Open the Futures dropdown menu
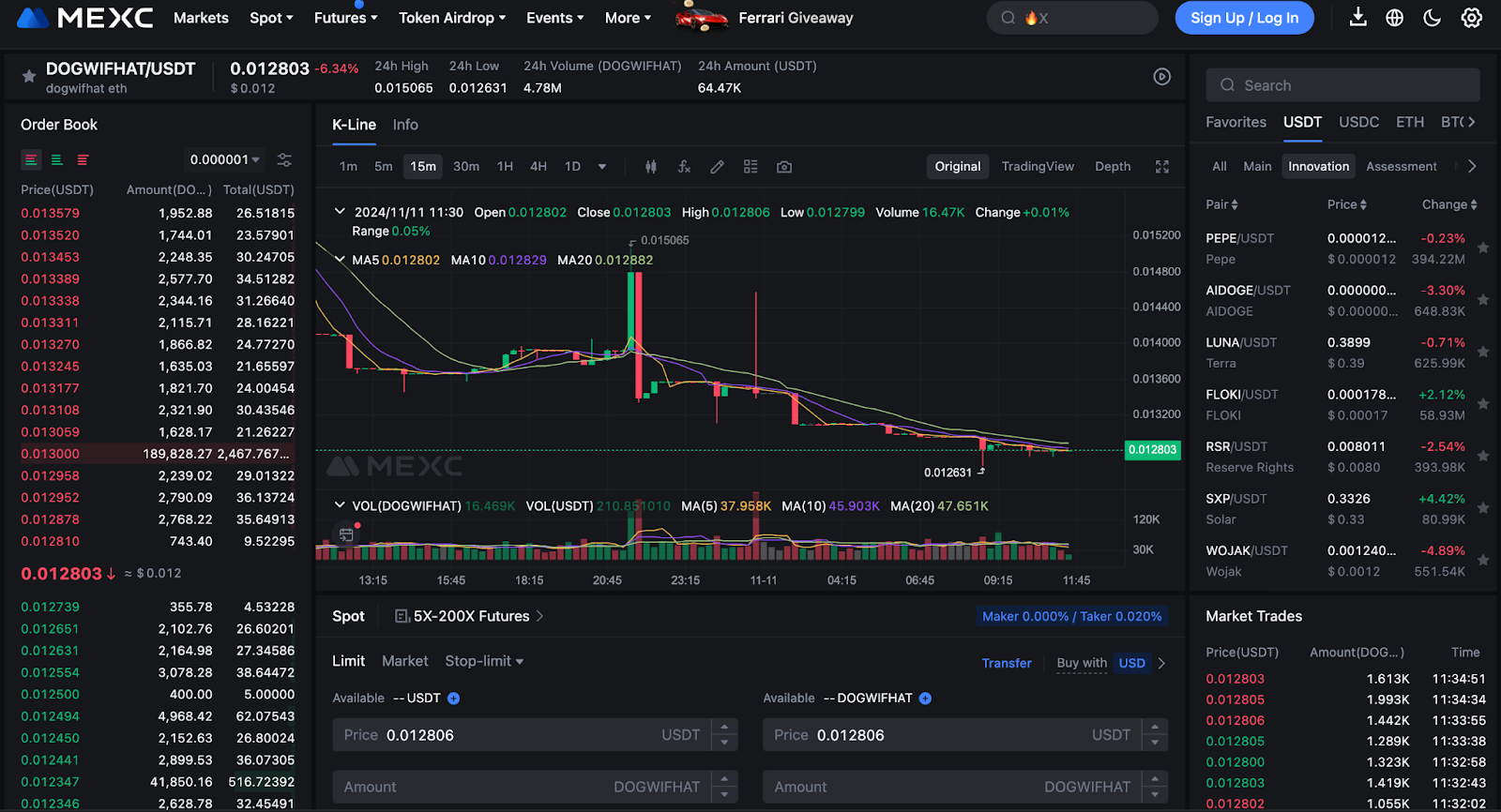This screenshot has width=1501, height=812. point(345,18)
